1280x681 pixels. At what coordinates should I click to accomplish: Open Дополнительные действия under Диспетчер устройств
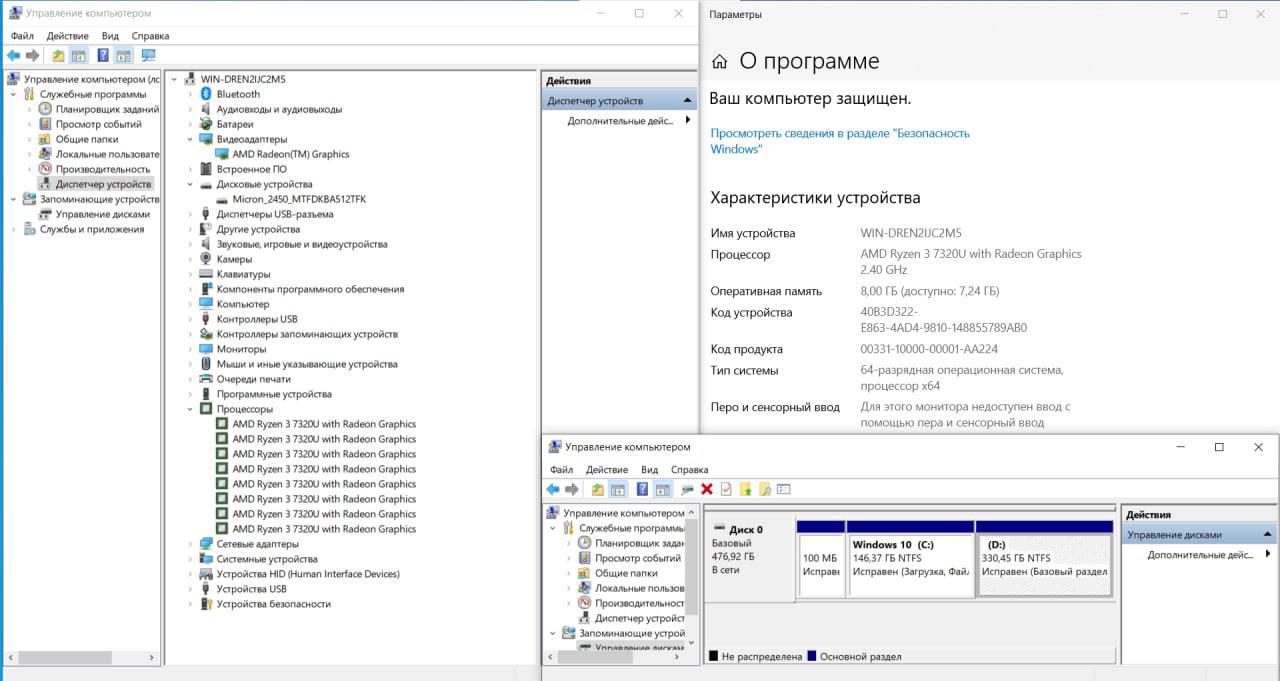click(x=620, y=121)
